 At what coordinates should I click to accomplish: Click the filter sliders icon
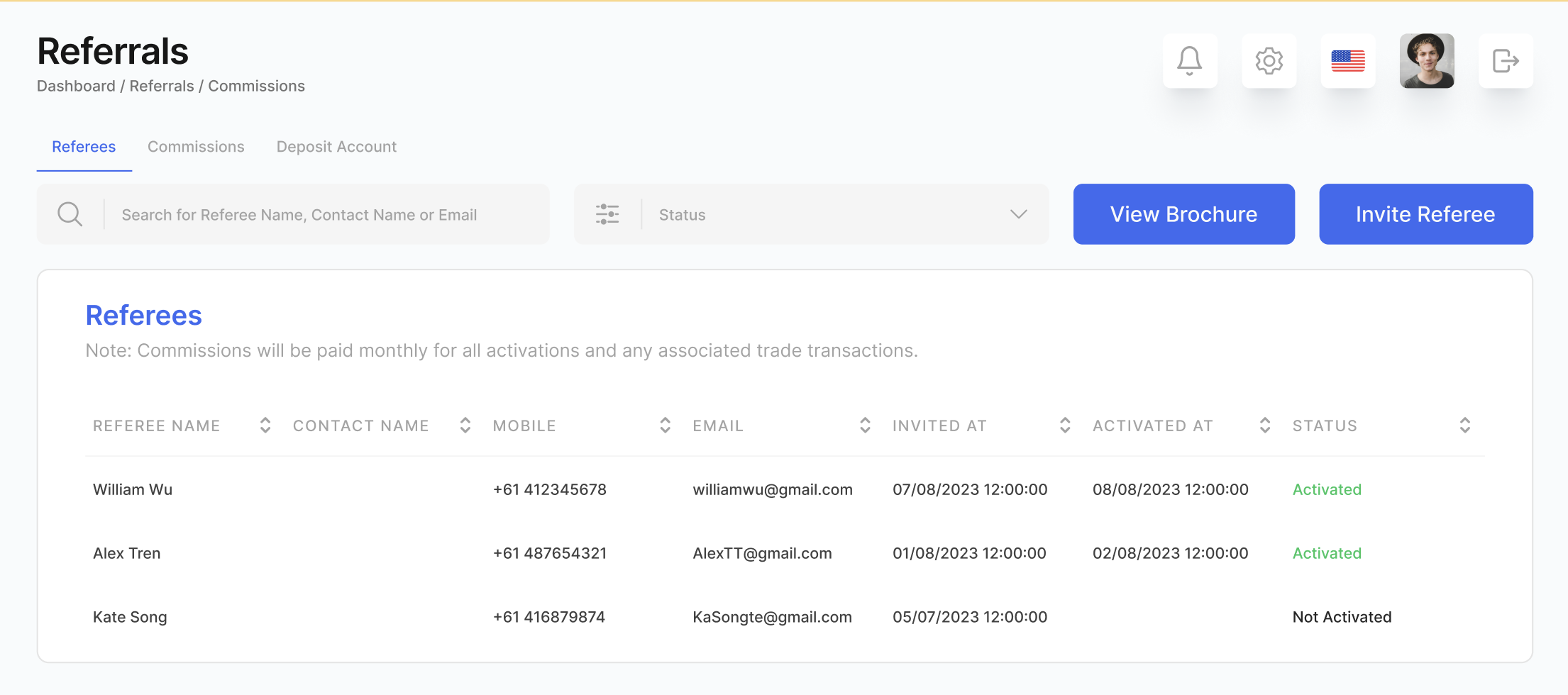coord(607,214)
